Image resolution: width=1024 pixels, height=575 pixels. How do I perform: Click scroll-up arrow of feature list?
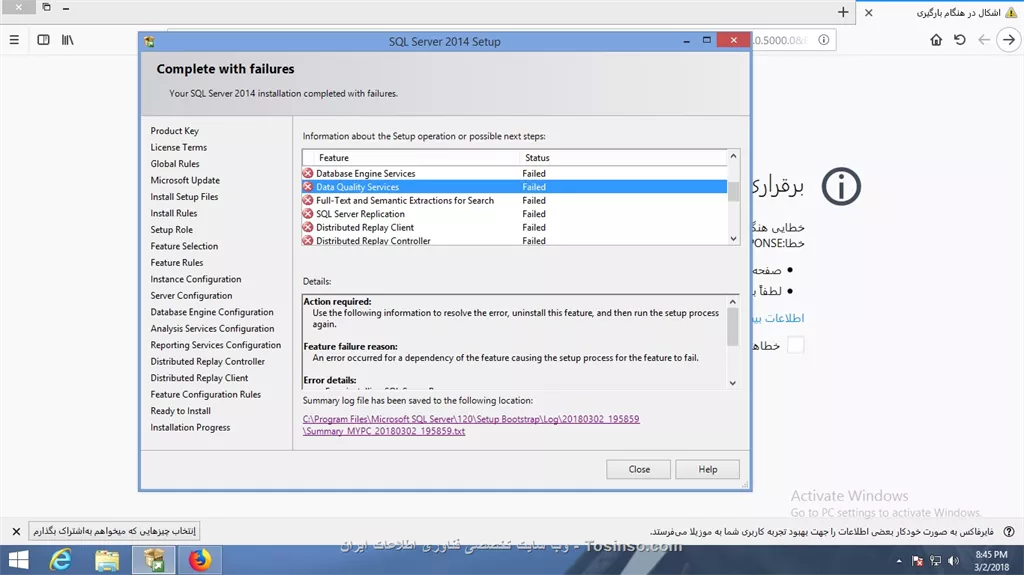[x=733, y=156]
